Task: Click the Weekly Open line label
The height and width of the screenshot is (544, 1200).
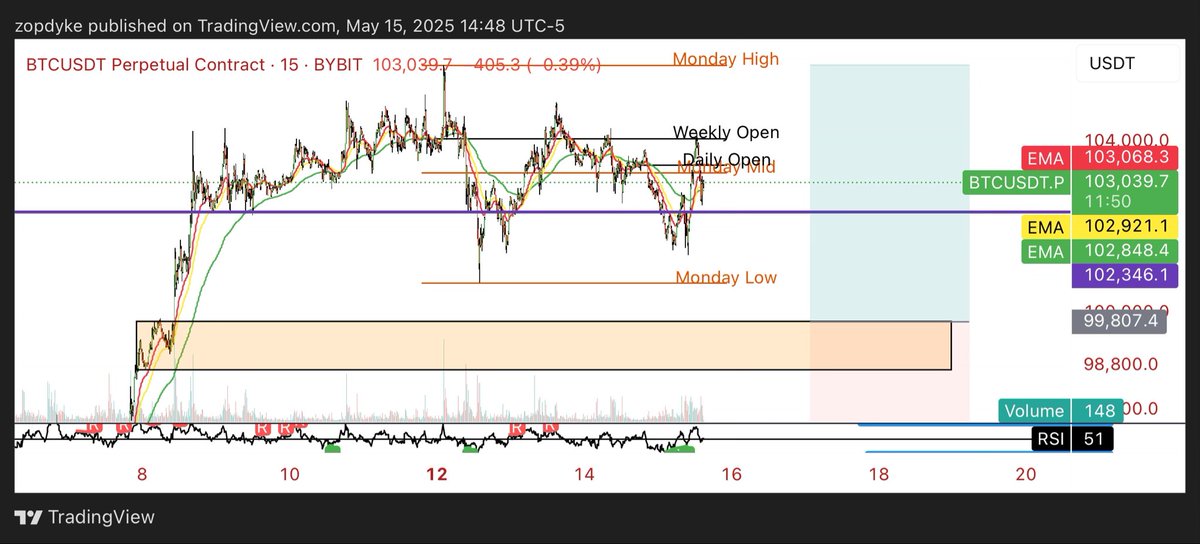Action: tap(726, 132)
